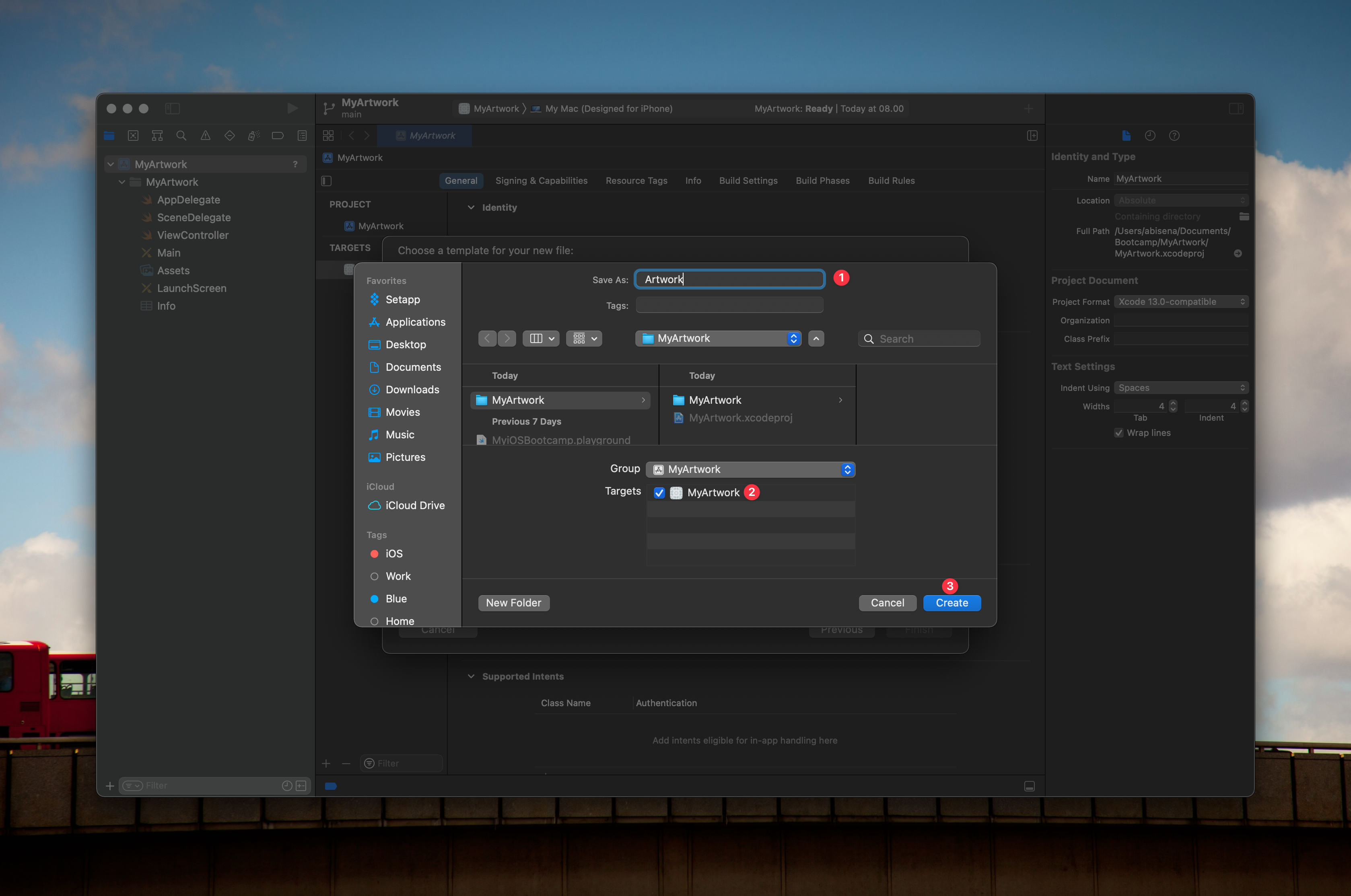Viewport: 1351px width, 896px height.
Task: Increment the Tab width stepper
Action: [x=1173, y=403]
